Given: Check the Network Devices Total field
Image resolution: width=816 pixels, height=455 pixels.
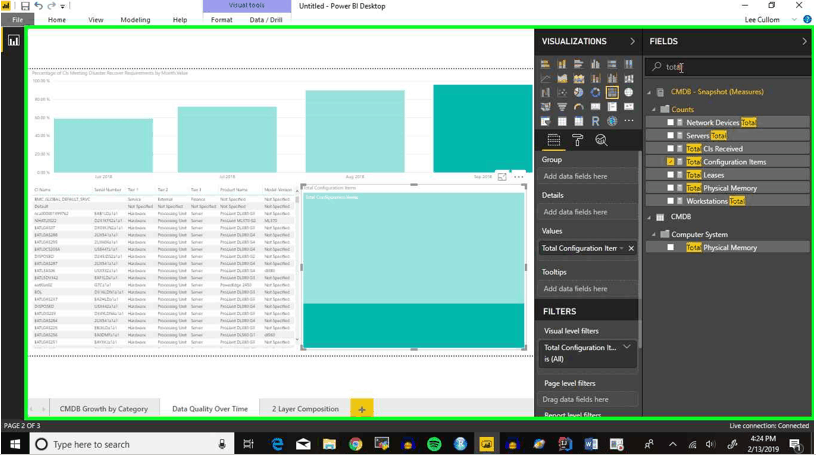Looking at the screenshot, I should (x=670, y=122).
